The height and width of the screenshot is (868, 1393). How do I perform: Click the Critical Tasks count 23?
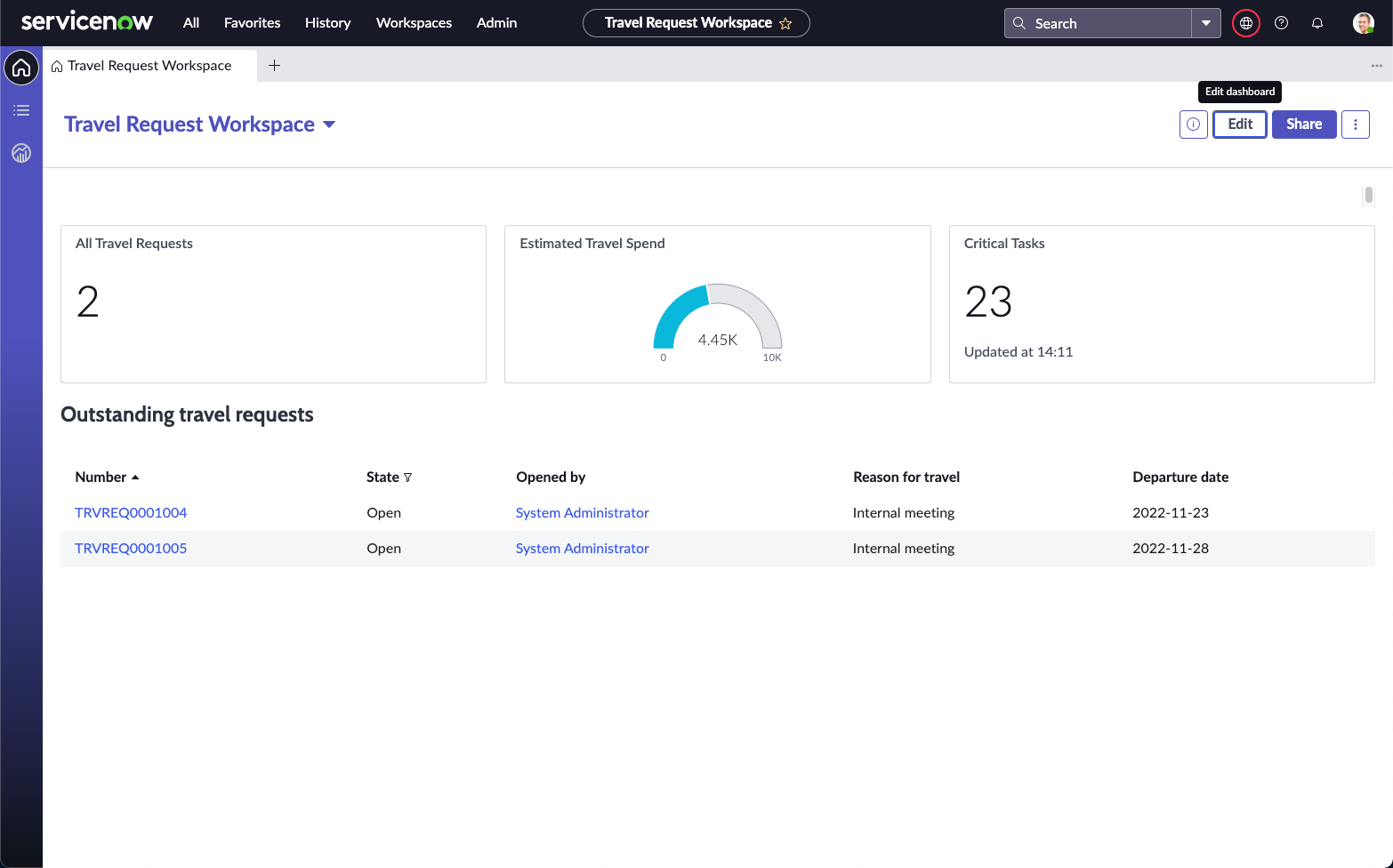[988, 302]
